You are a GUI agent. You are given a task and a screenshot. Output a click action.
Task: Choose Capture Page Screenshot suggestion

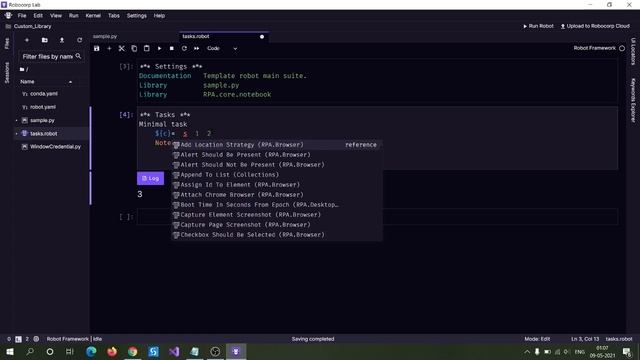click(277, 225)
